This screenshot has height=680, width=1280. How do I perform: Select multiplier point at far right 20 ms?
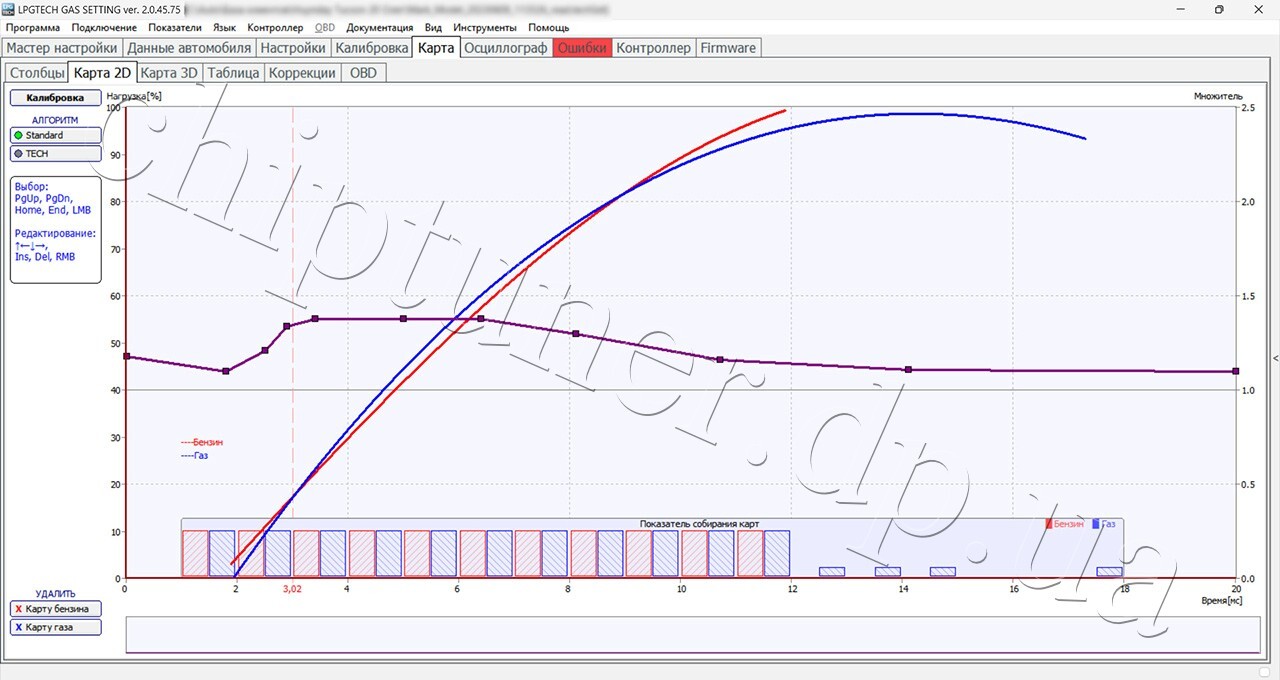click(1236, 371)
